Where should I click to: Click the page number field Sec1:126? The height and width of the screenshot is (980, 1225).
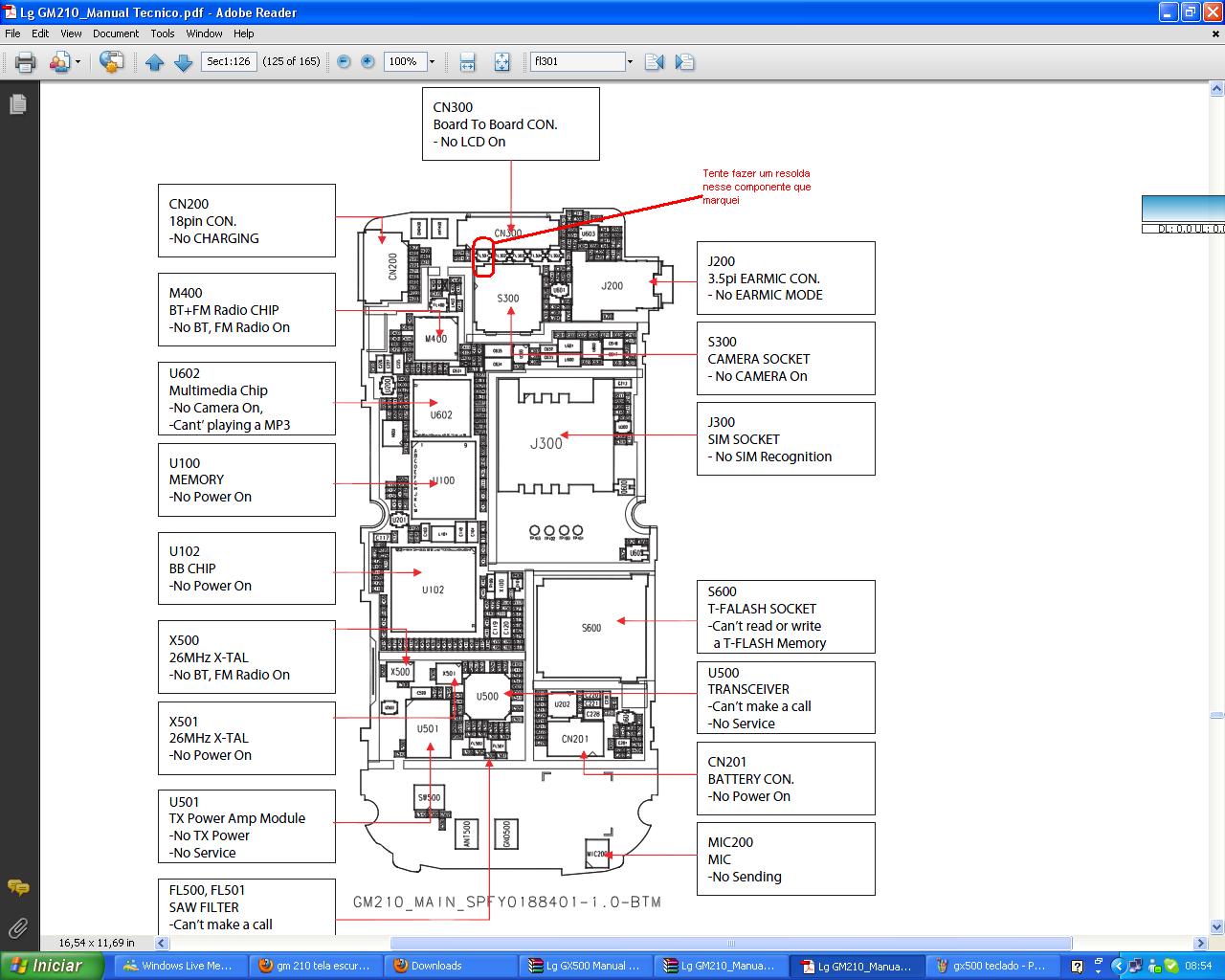(x=229, y=61)
